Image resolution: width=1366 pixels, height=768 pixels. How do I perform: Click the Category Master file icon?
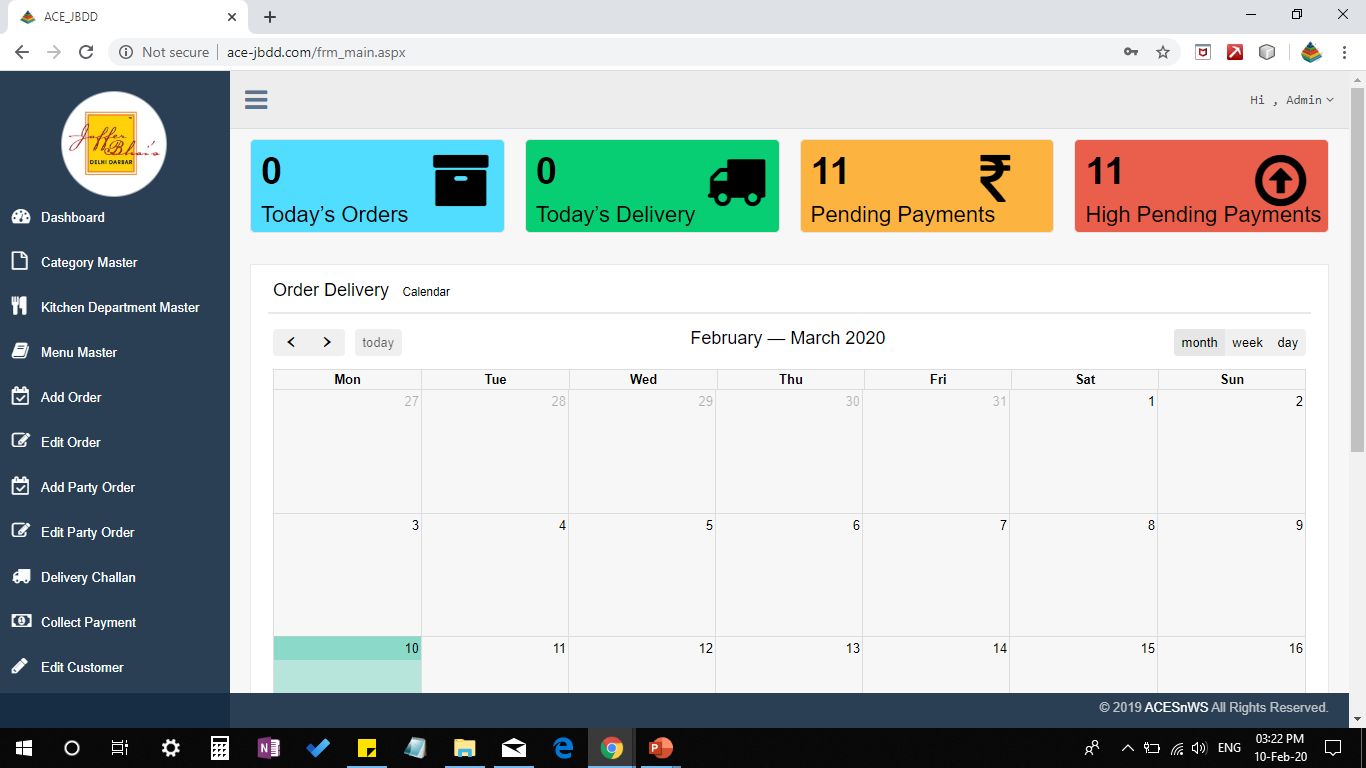19,261
